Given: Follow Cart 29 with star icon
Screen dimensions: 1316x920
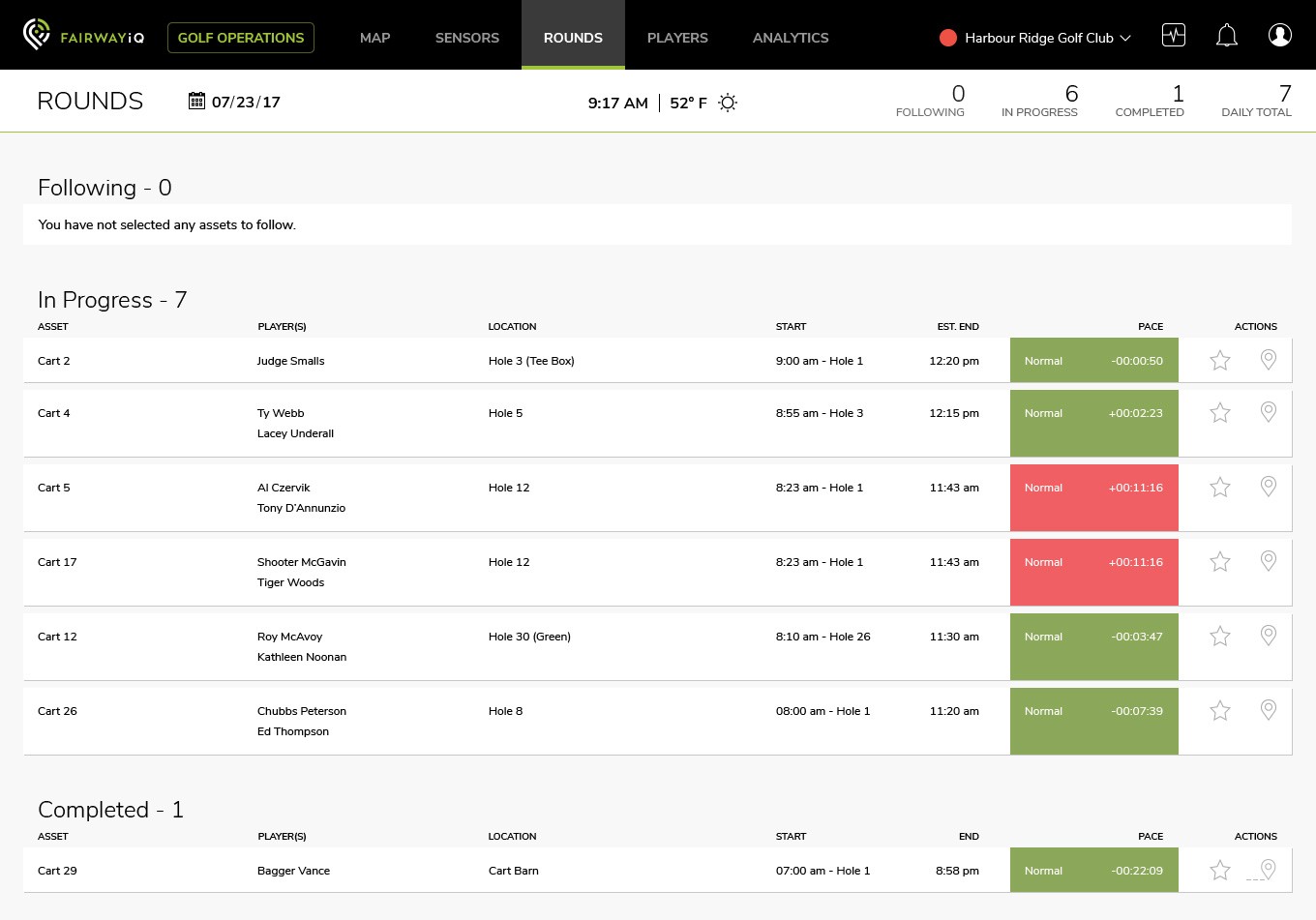Looking at the screenshot, I should tap(1220, 870).
